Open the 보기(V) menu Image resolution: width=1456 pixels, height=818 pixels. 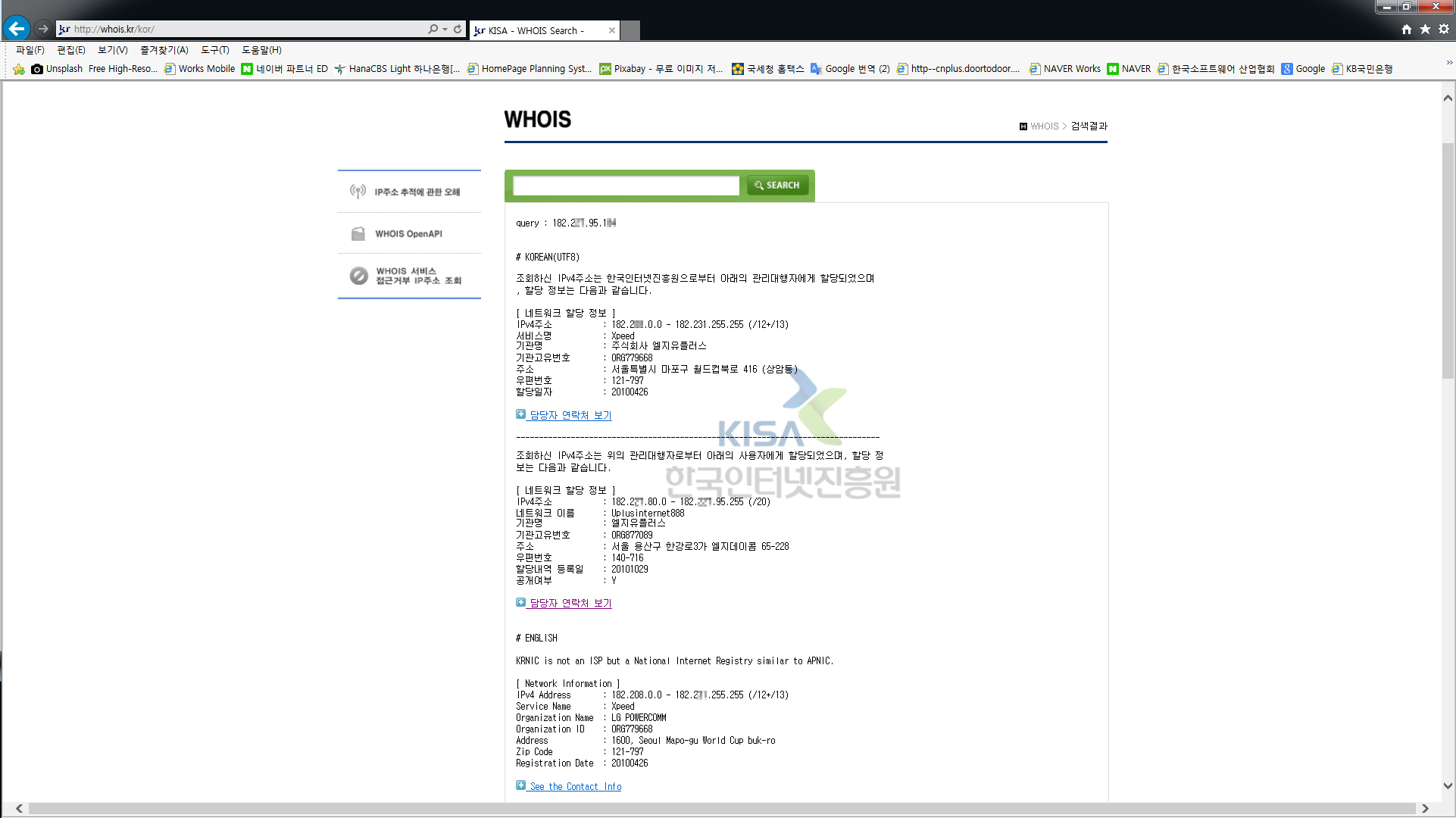[x=112, y=50]
